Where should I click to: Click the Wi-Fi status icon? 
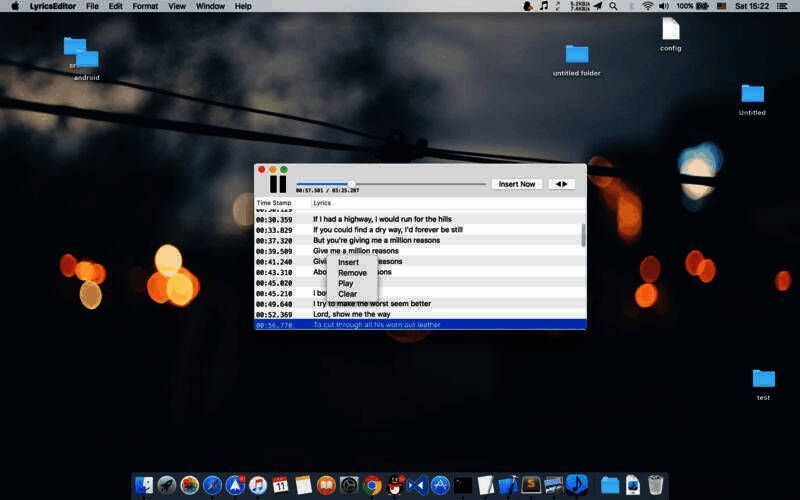(647, 6)
